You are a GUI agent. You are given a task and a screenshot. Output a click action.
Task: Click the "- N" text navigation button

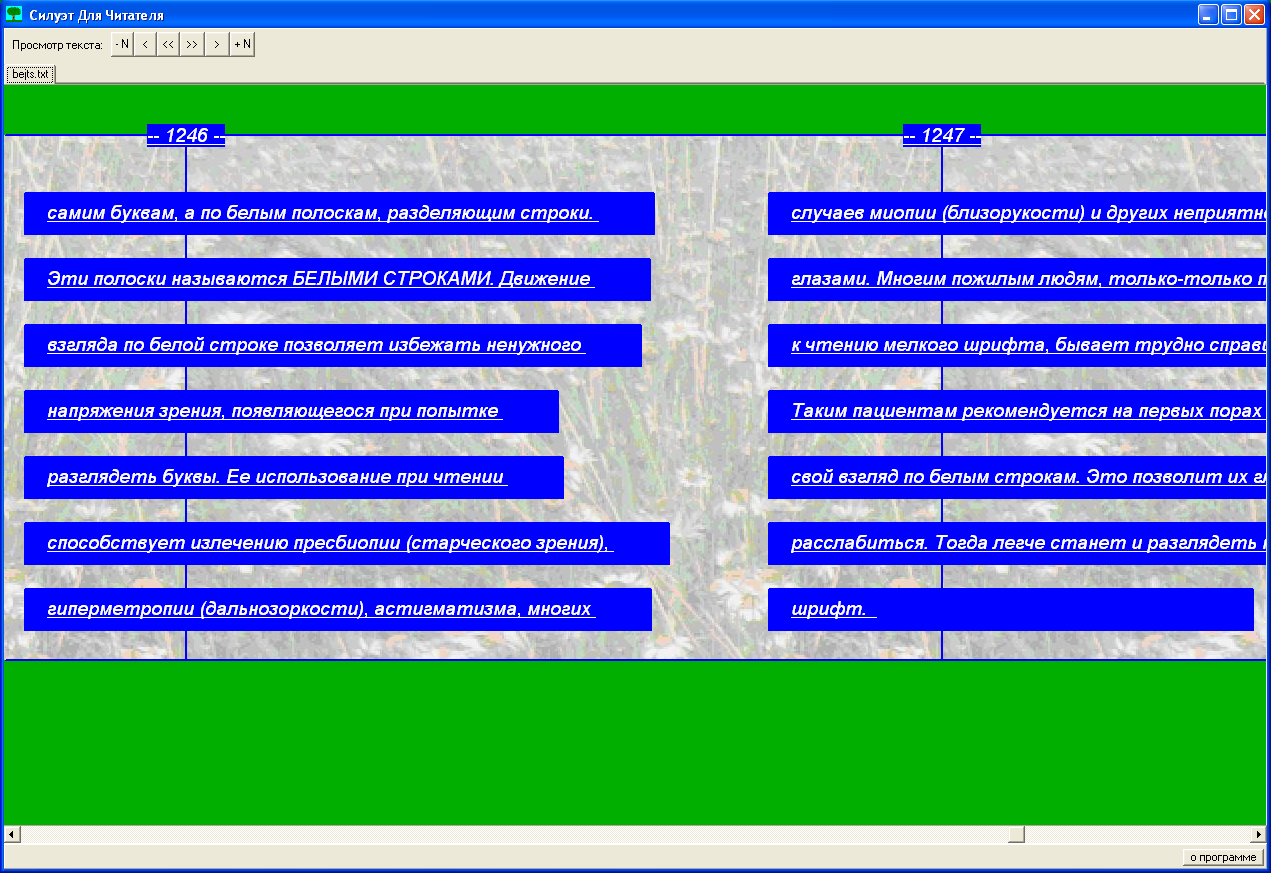(122, 45)
